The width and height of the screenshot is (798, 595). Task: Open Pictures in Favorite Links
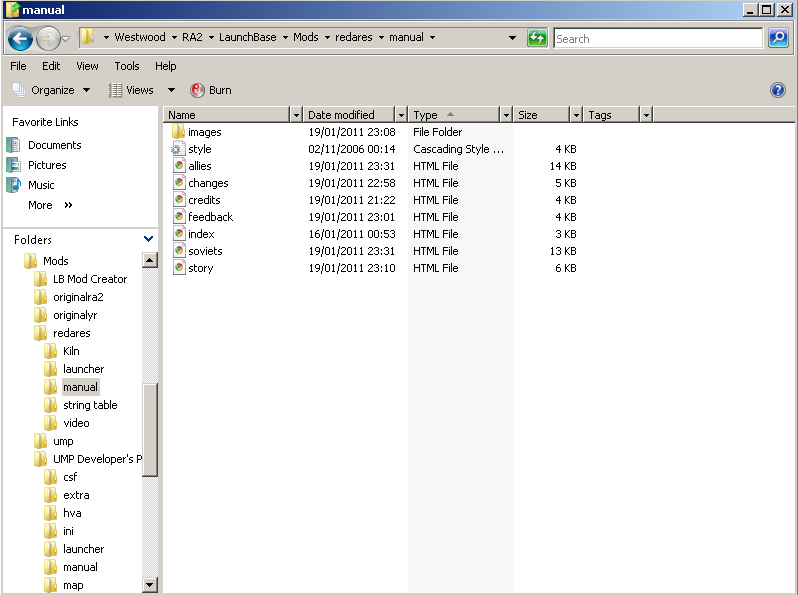pos(47,165)
